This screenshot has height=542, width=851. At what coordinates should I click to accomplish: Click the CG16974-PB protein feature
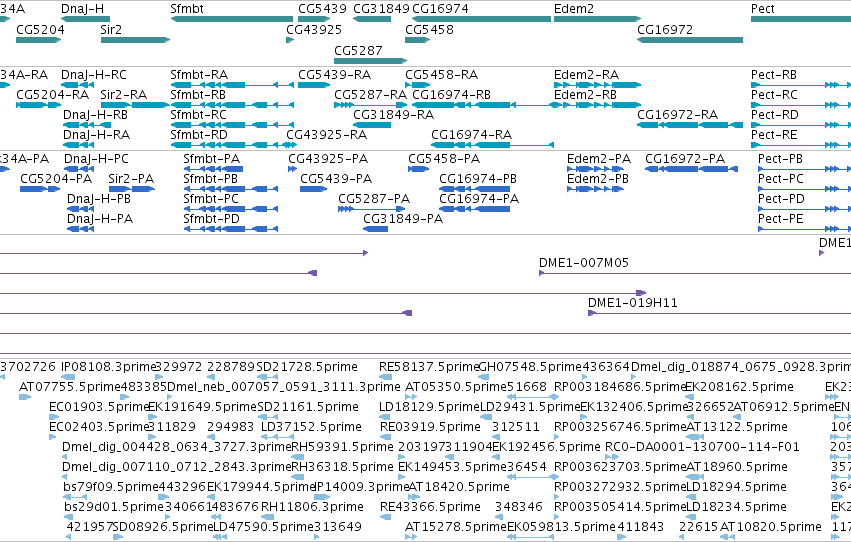[474, 189]
